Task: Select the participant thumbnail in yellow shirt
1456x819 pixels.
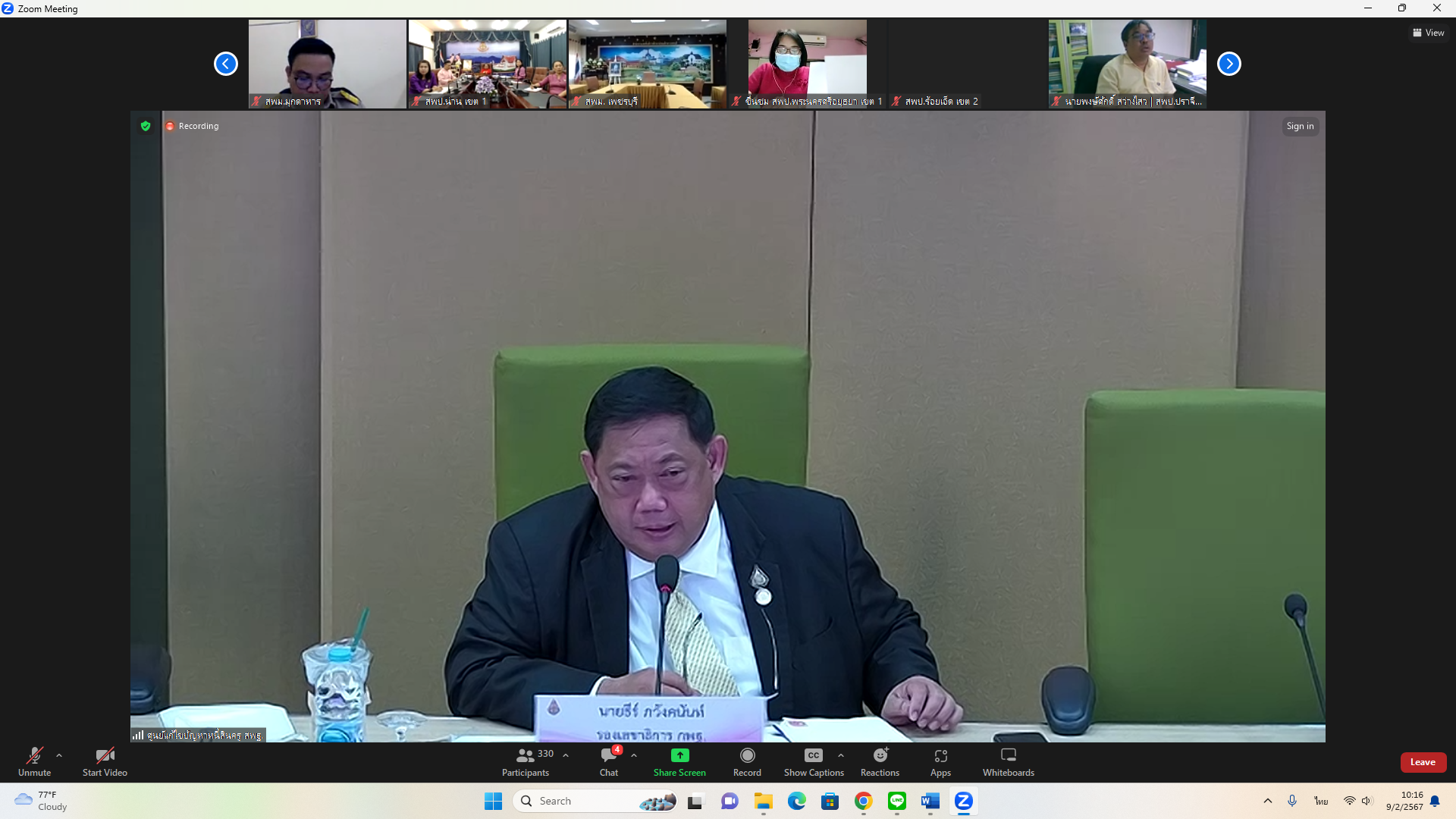Action: coord(1128,64)
